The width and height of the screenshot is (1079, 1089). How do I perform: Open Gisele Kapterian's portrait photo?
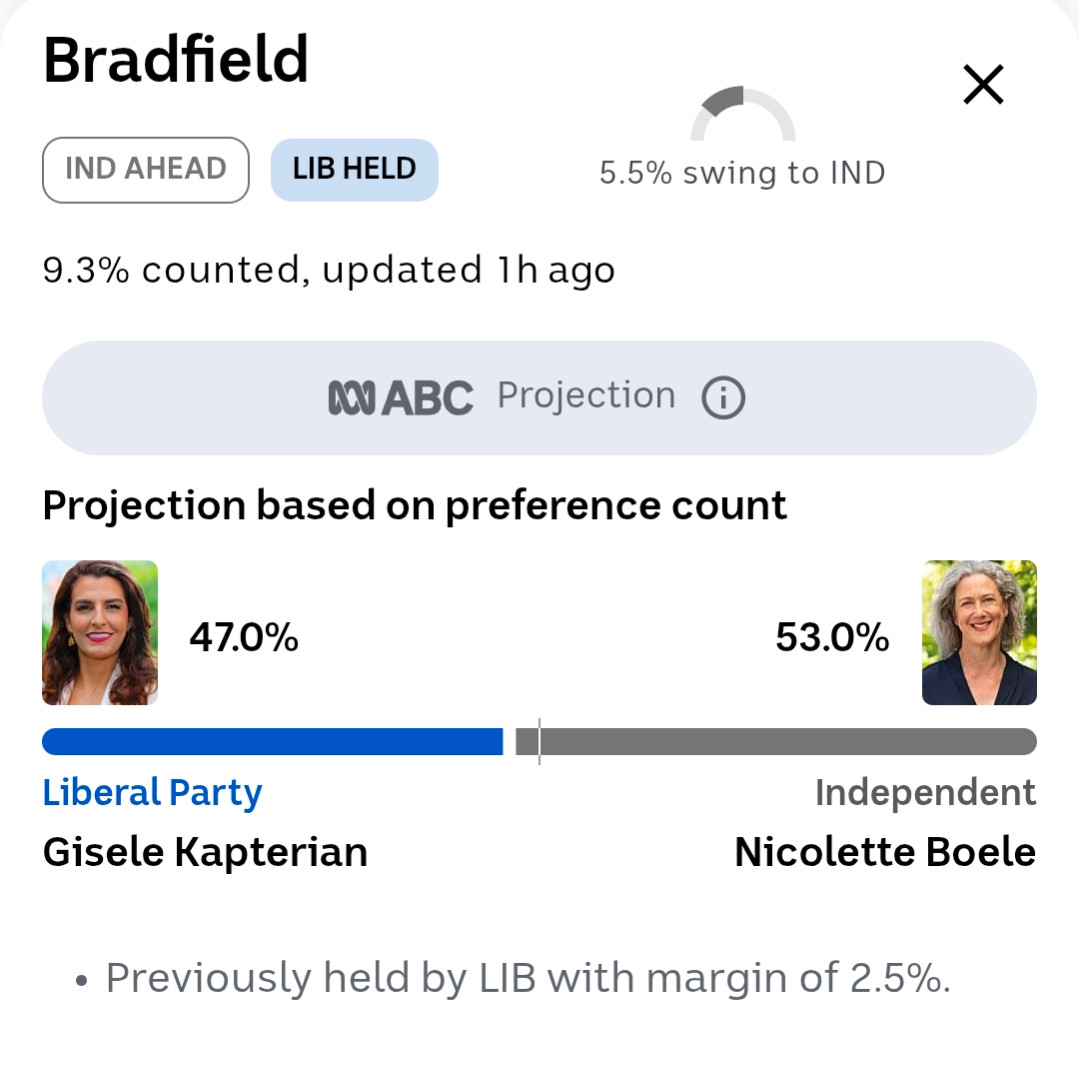100,633
